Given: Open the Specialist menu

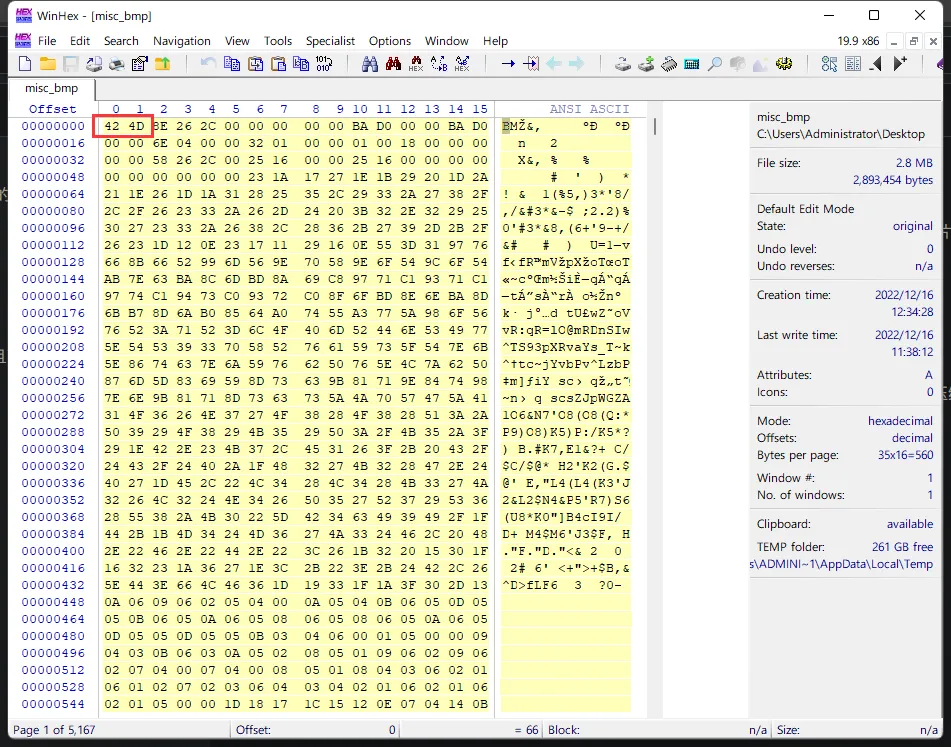Looking at the screenshot, I should click(x=330, y=41).
